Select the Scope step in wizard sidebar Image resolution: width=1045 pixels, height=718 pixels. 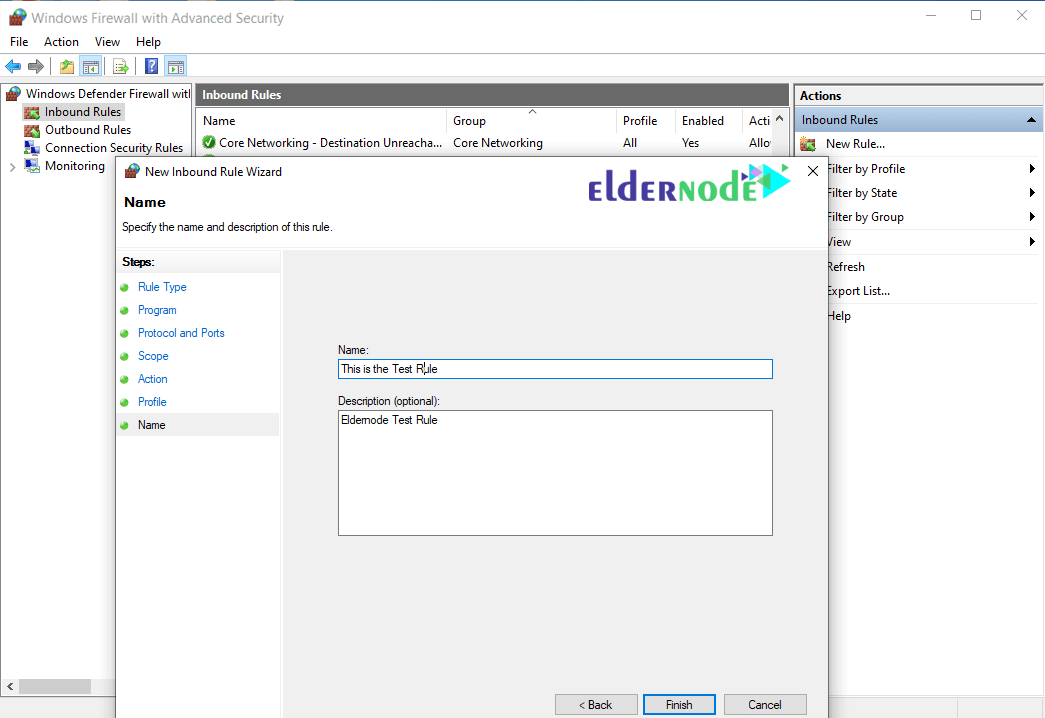click(x=153, y=356)
